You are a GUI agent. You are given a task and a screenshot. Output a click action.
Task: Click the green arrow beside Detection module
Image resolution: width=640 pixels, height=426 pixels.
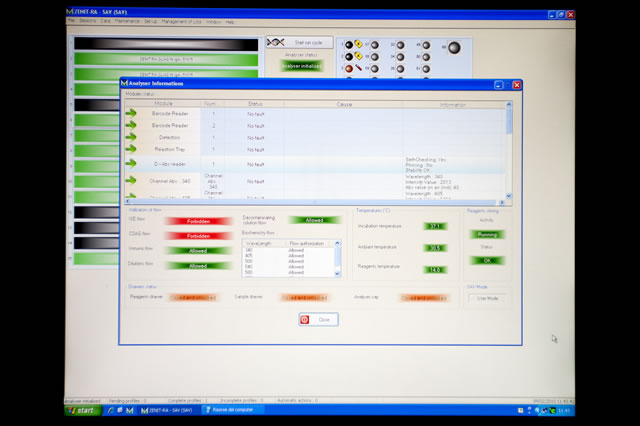point(133,136)
